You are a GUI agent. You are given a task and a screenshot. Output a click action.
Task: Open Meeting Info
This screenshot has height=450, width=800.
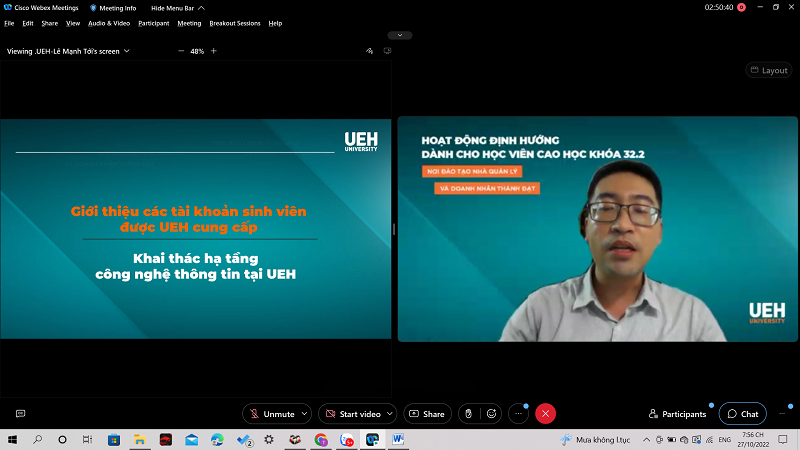point(113,8)
